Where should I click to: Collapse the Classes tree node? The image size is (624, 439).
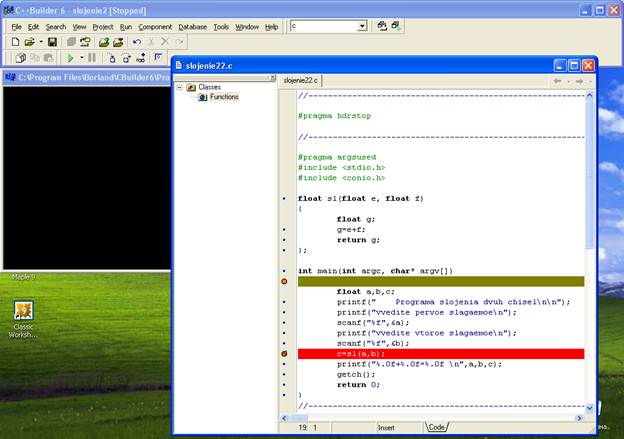180,87
